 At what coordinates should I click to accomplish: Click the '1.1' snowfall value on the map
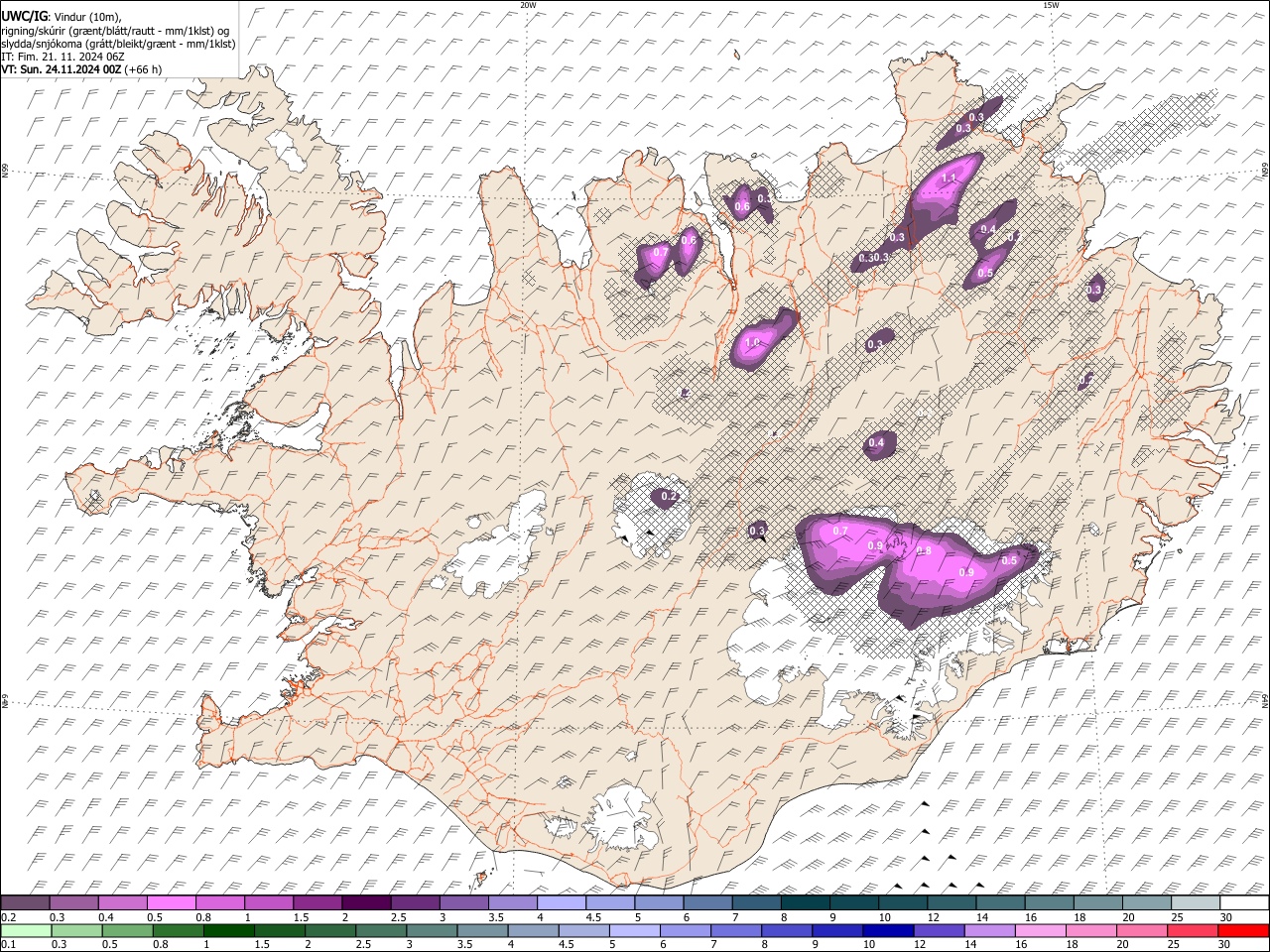pyautogui.click(x=949, y=178)
